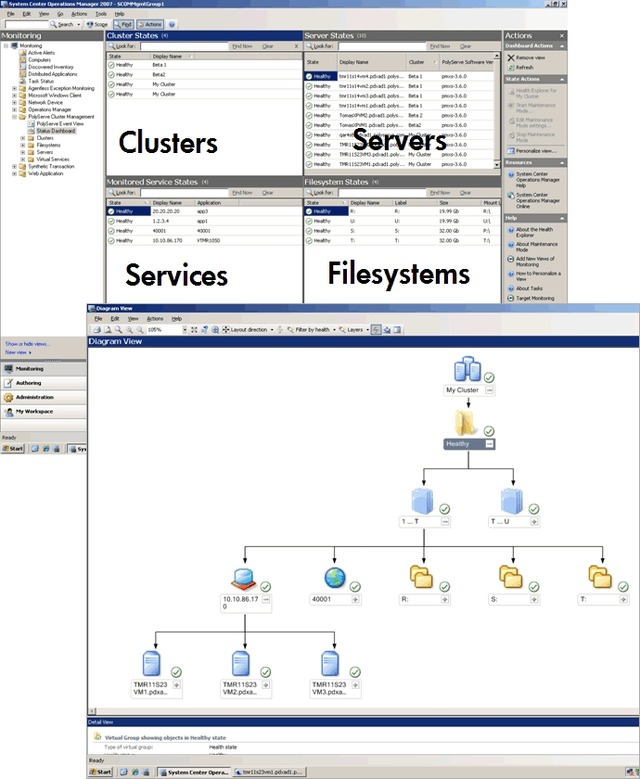The image size is (640, 779).
Task: Click the Look for field in Server States
Action: tap(382, 46)
